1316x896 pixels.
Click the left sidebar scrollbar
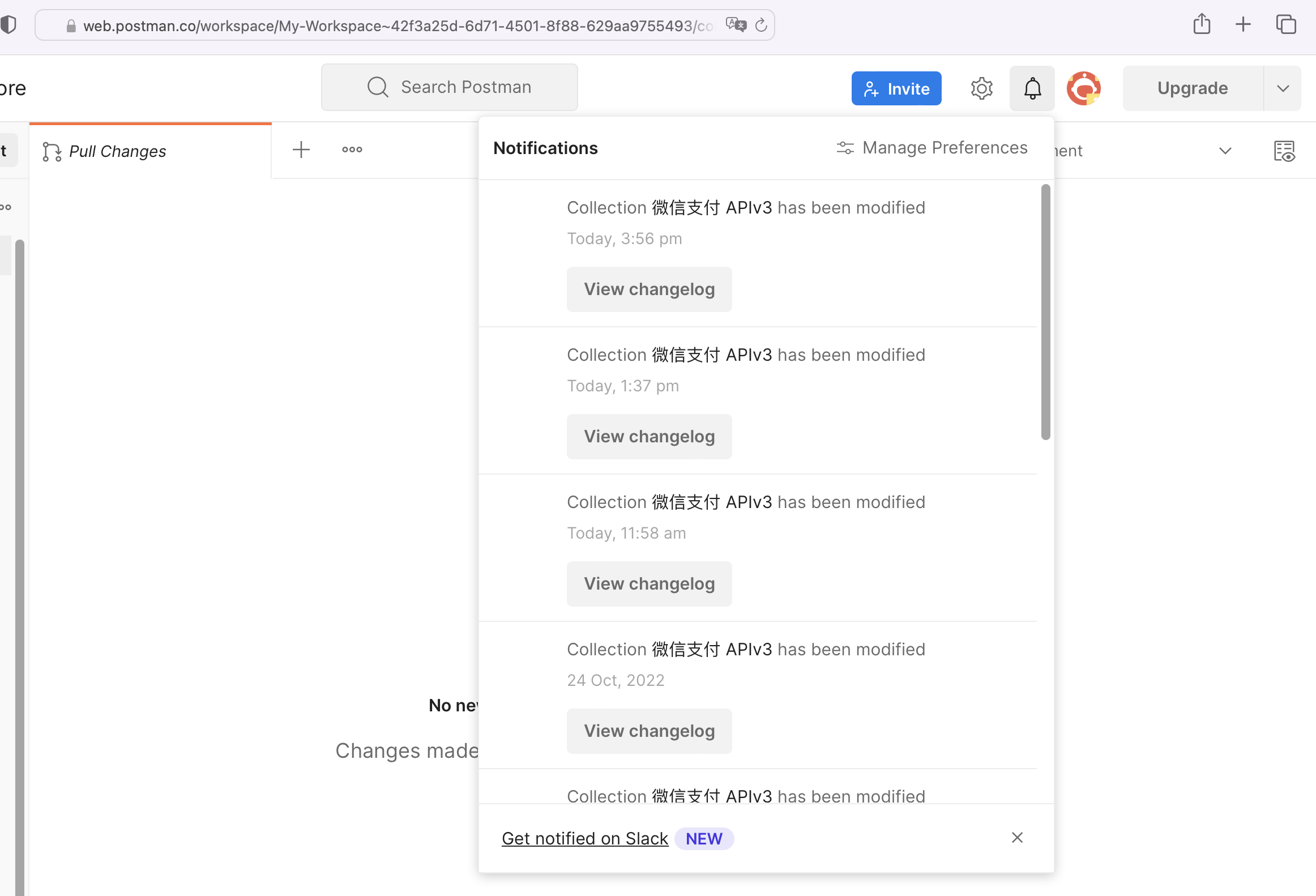click(20, 566)
